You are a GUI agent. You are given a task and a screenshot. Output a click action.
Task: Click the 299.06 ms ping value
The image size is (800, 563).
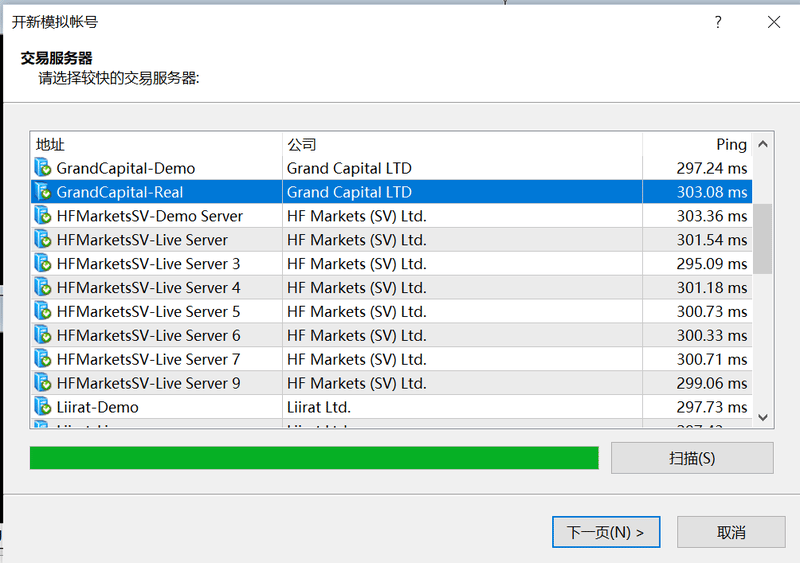(x=712, y=383)
